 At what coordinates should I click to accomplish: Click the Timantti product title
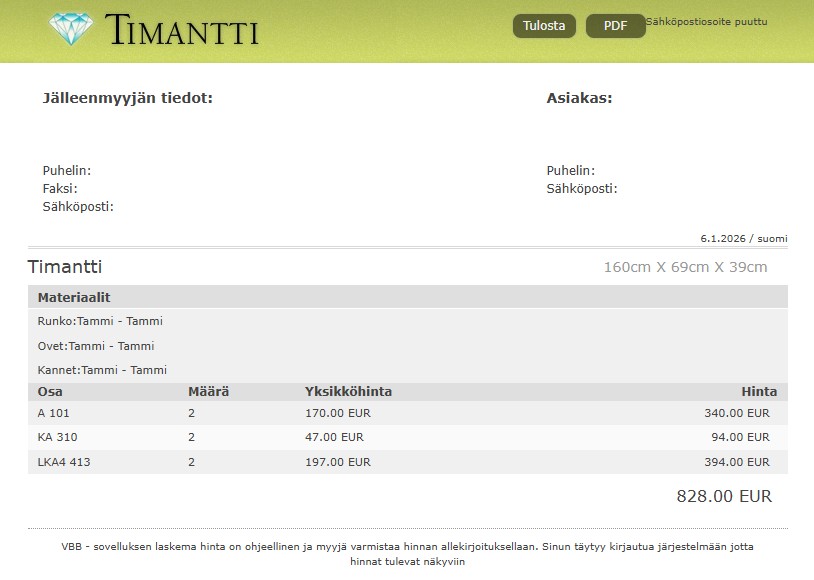(x=65, y=267)
